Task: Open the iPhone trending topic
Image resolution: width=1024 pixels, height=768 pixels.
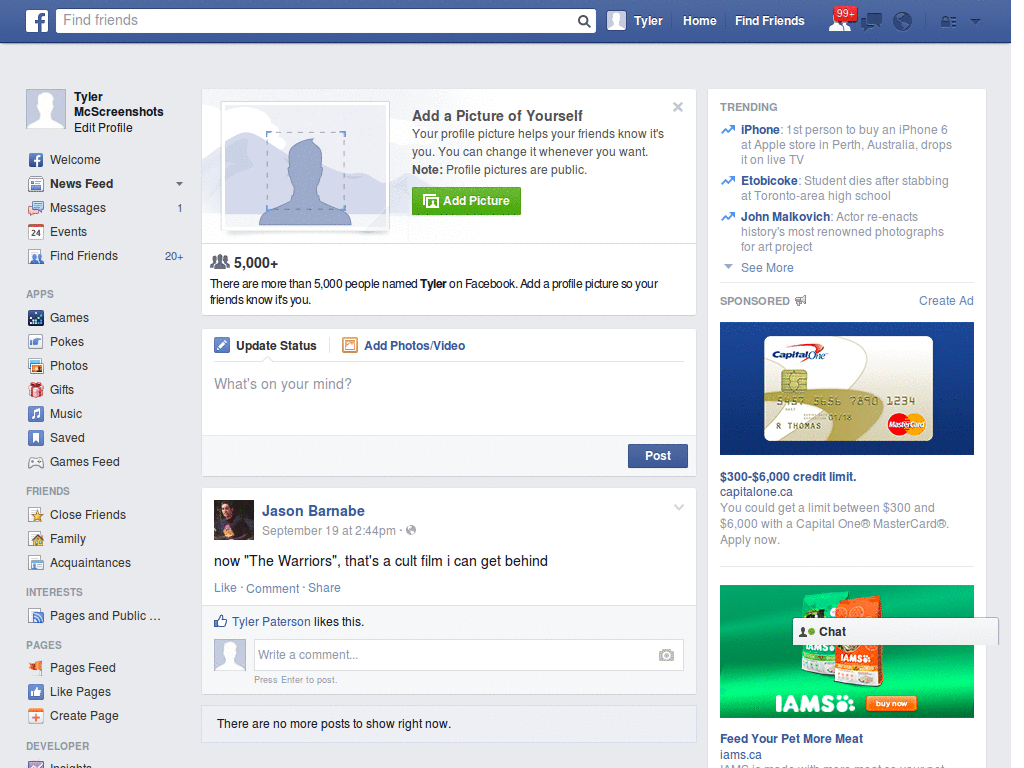Action: coord(760,130)
